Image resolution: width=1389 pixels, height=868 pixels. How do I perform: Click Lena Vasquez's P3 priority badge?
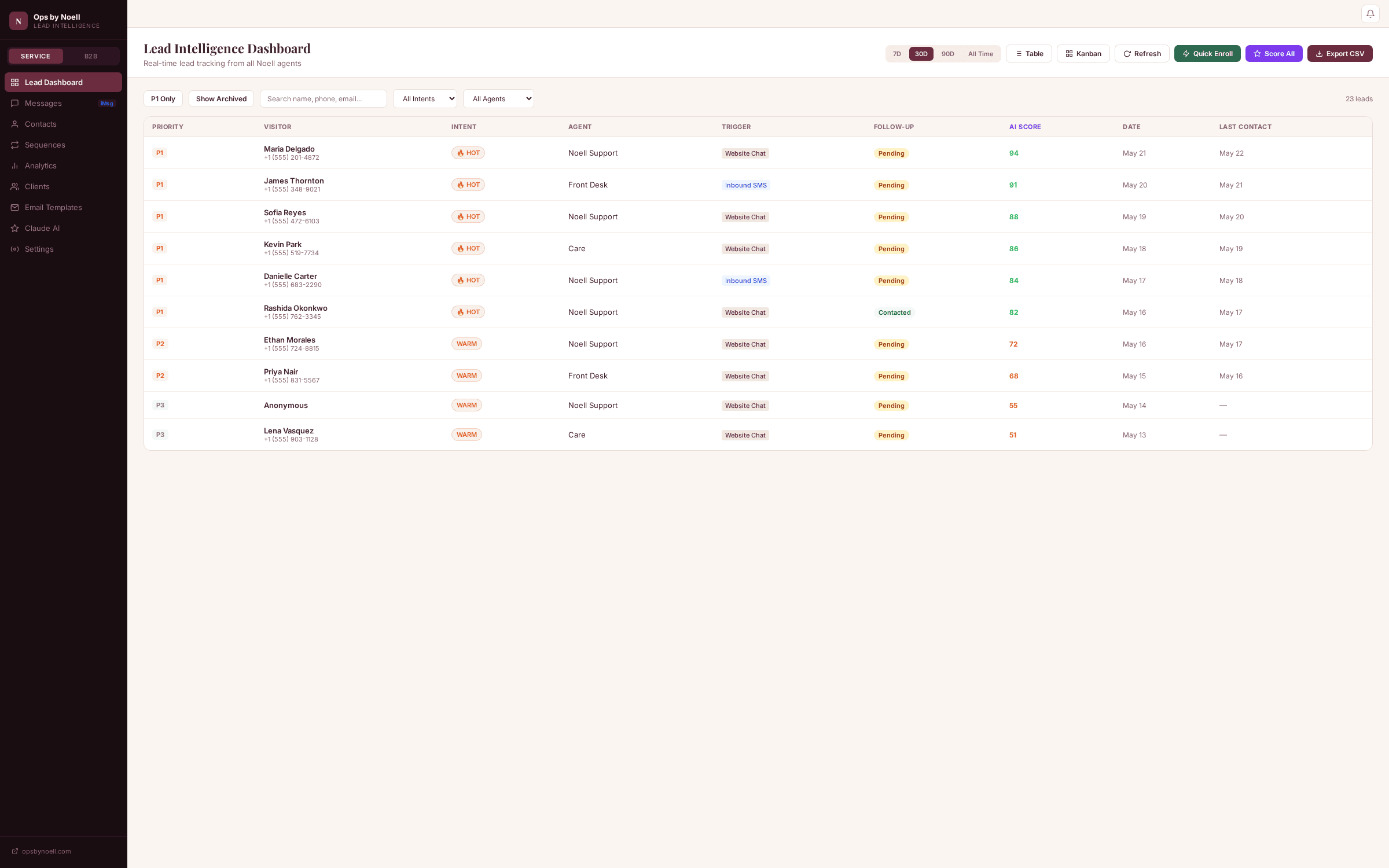pos(160,435)
